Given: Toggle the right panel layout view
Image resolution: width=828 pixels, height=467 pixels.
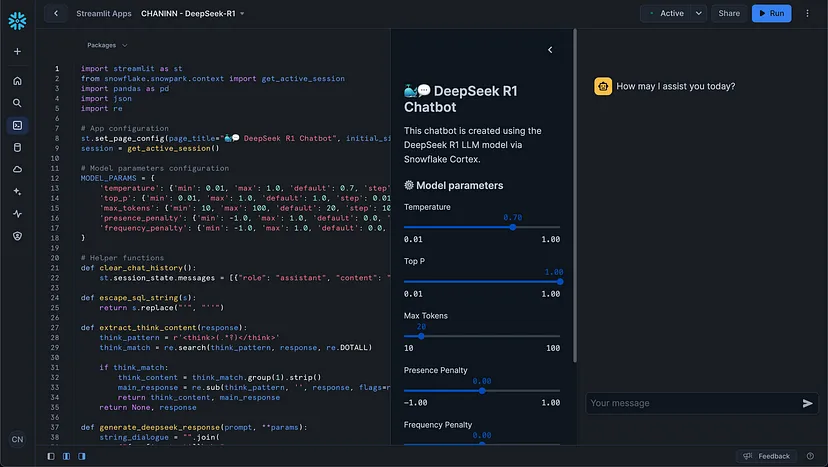Looking at the screenshot, I should coord(82,456).
